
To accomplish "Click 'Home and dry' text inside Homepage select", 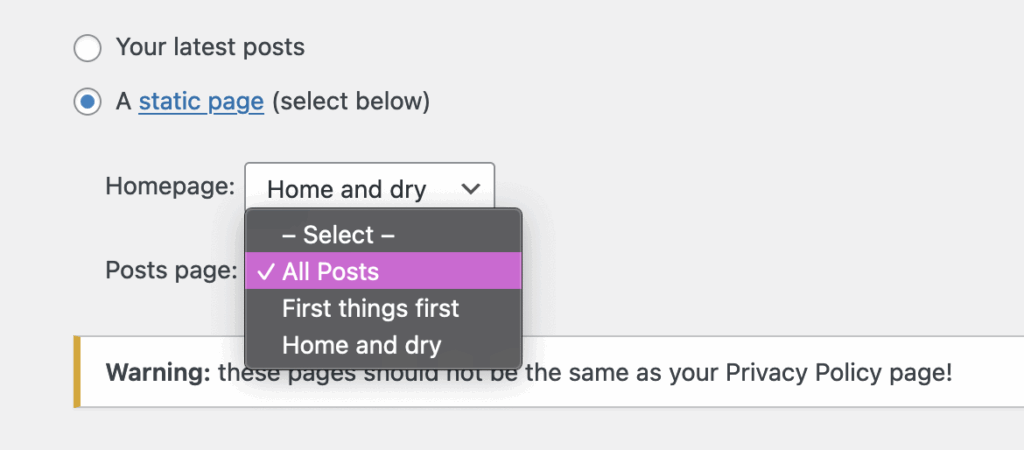I will coord(346,188).
